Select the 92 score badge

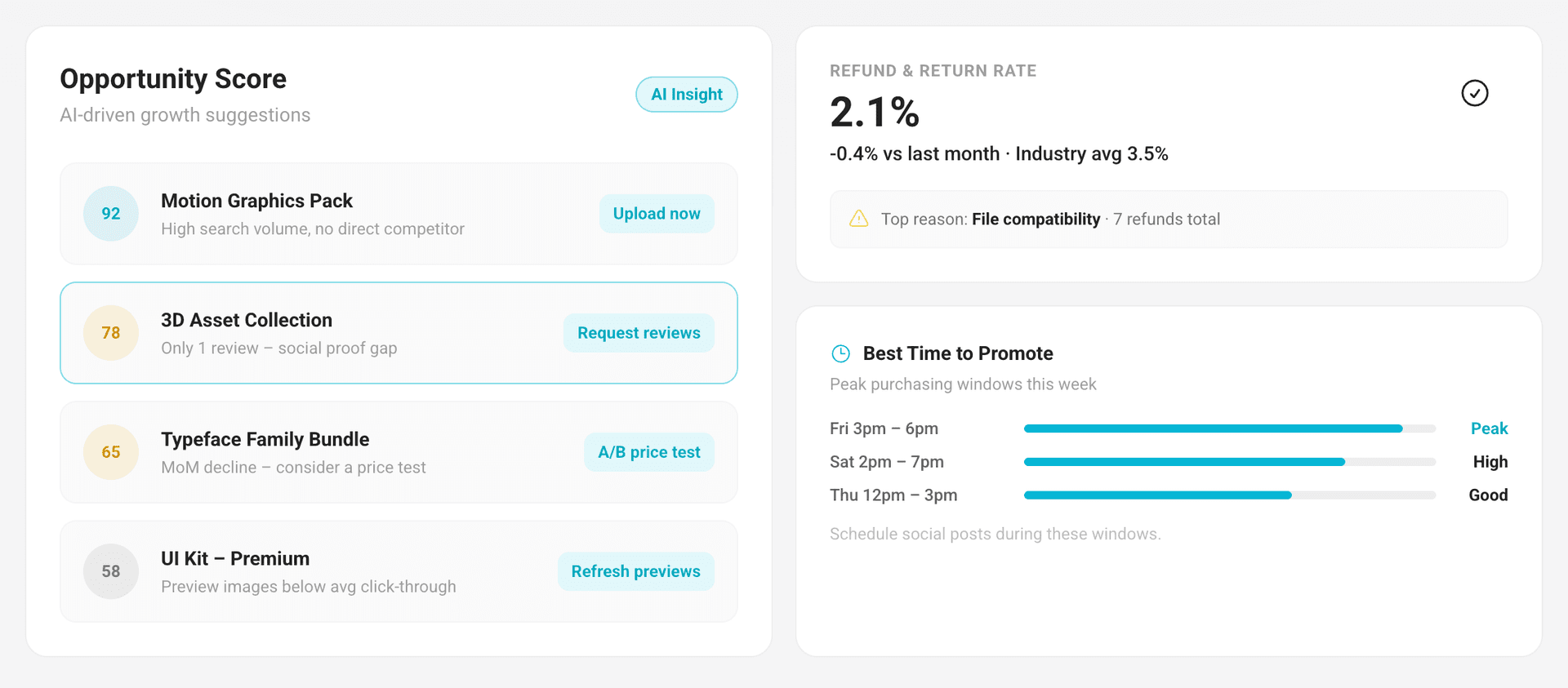[x=111, y=214]
